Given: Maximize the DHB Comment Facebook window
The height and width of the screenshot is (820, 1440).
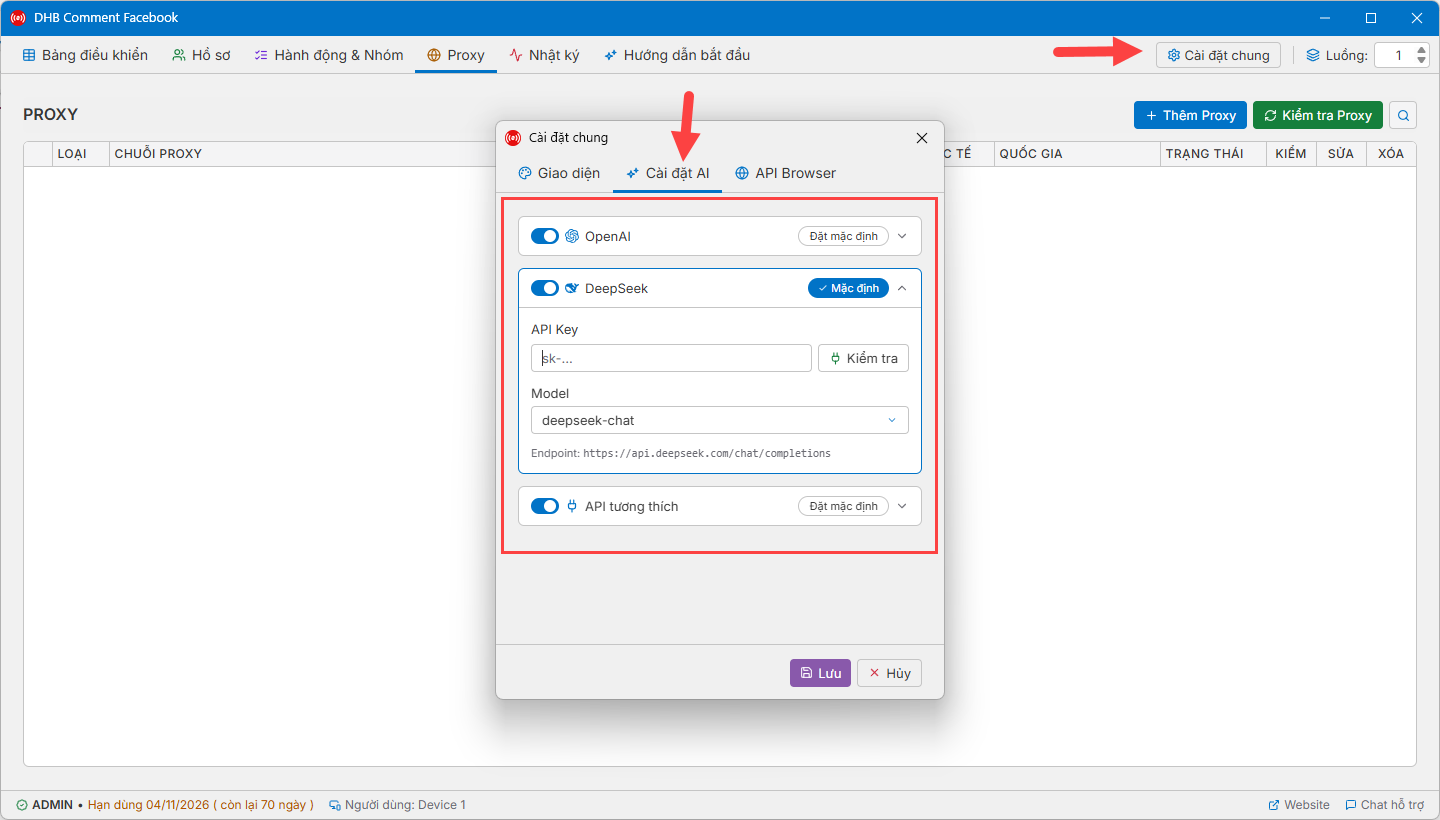Looking at the screenshot, I should (x=1371, y=17).
